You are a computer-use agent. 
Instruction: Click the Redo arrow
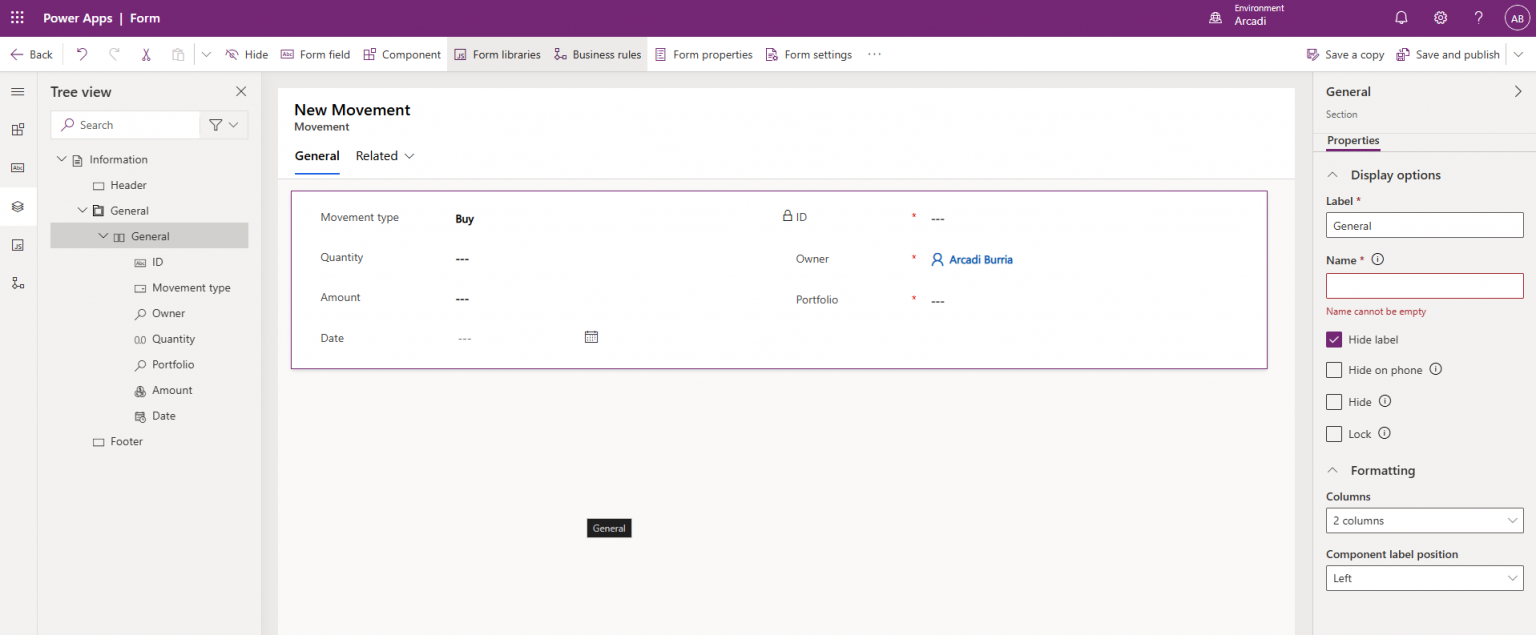[x=114, y=54]
